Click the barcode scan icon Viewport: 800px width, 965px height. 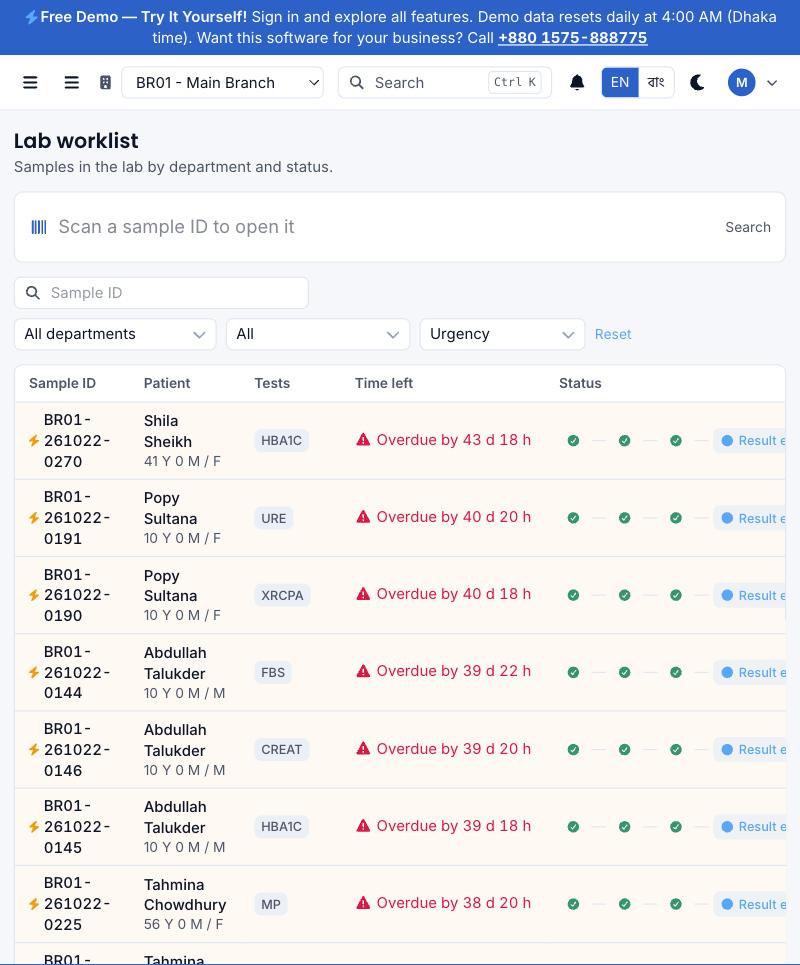[x=39, y=227]
